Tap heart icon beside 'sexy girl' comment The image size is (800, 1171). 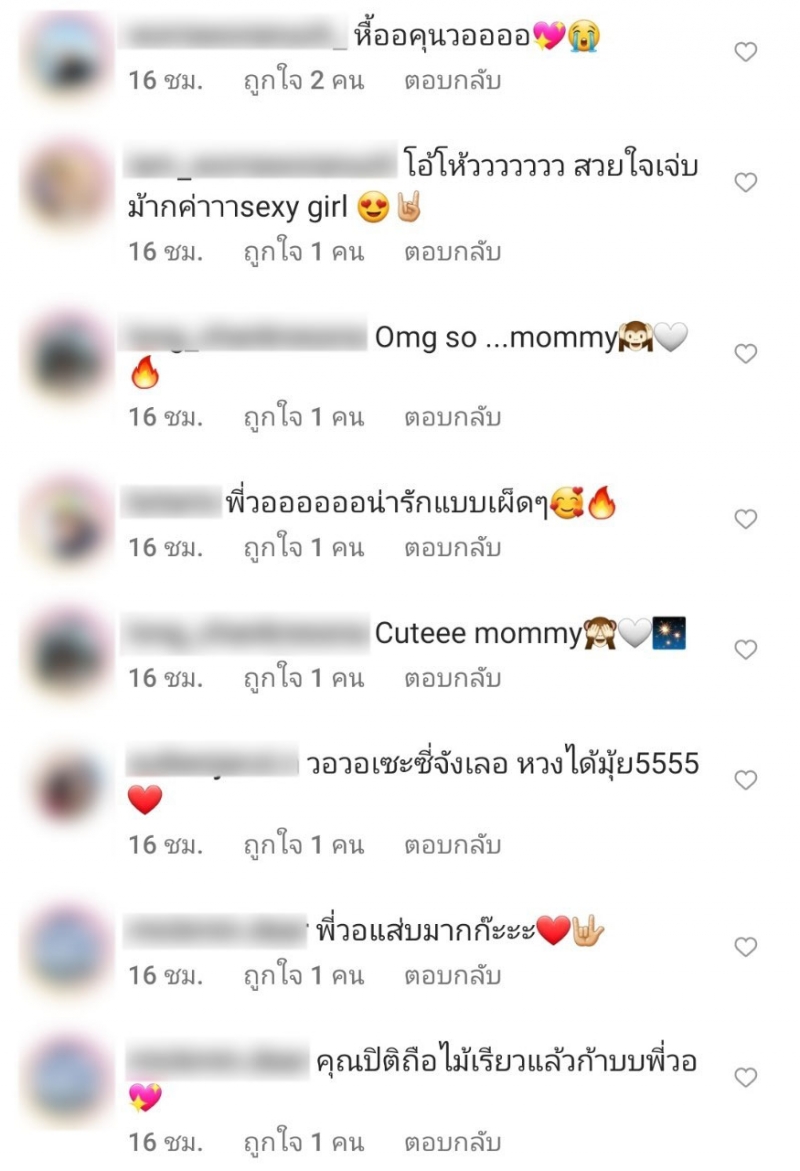click(x=745, y=182)
